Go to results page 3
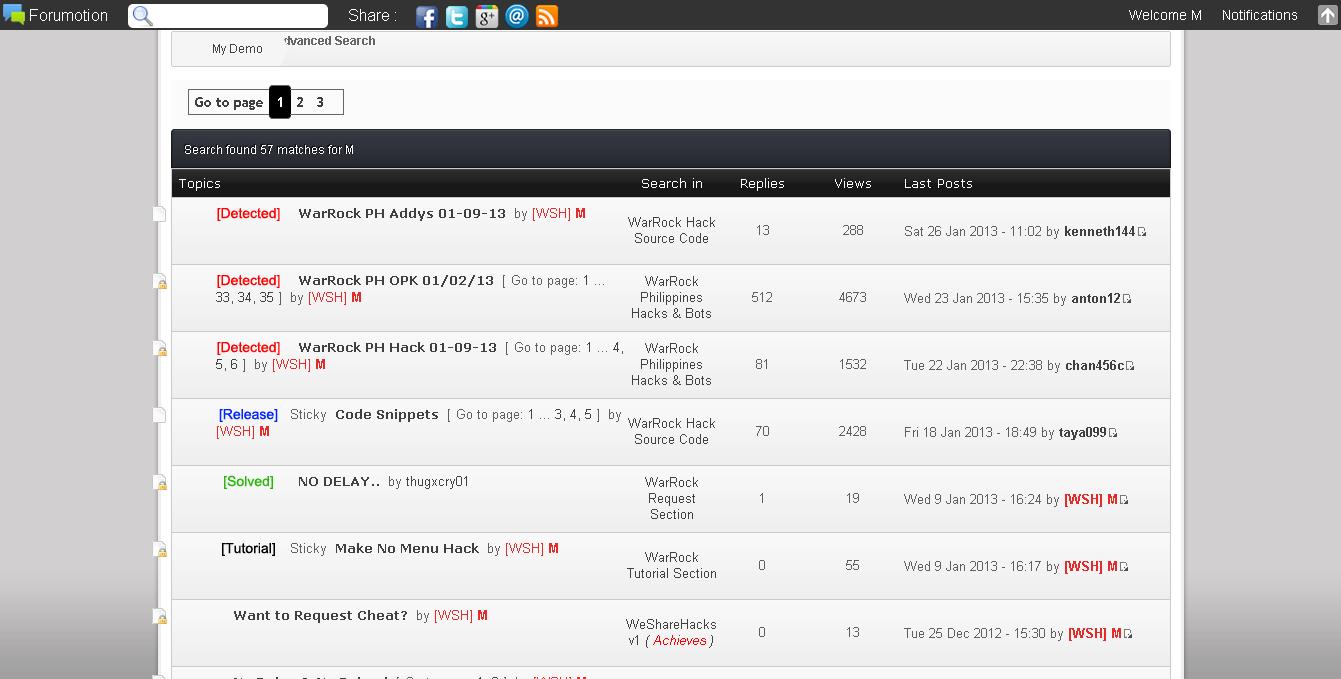The width and height of the screenshot is (1341, 679). coord(320,102)
